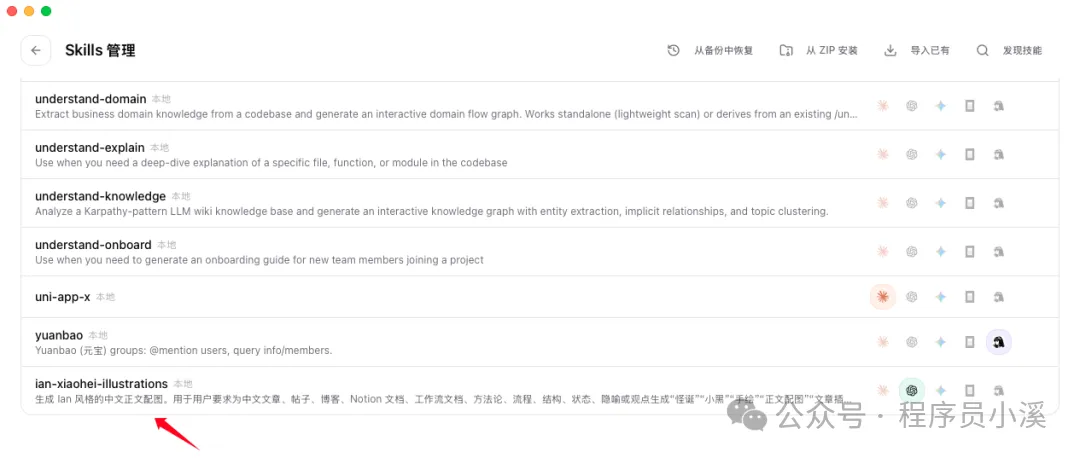Disable highlighted OpenAI toggle for ian-xiaohei-illustrations

(912, 391)
